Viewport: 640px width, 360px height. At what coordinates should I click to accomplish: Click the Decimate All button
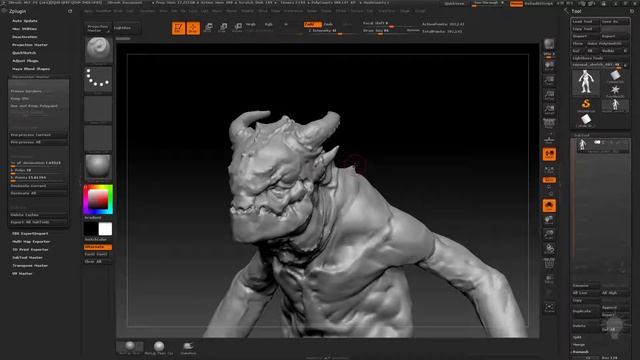pos(38,193)
